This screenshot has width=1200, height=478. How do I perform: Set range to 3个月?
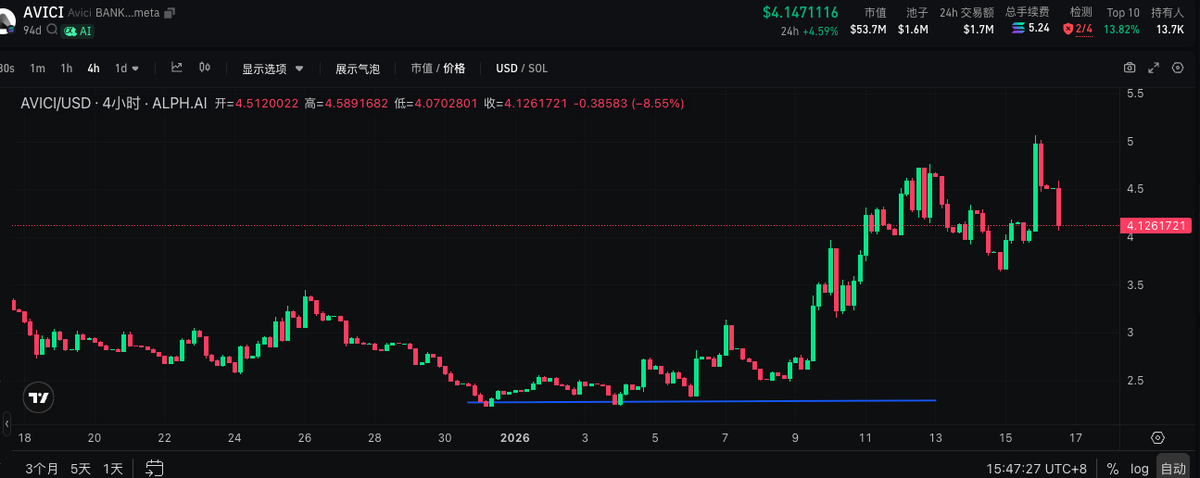(x=42, y=468)
